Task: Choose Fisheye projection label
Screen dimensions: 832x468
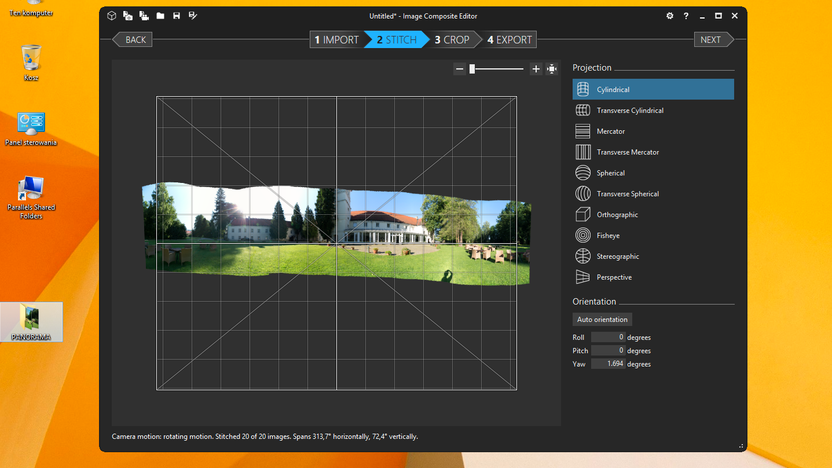Action: tap(608, 236)
